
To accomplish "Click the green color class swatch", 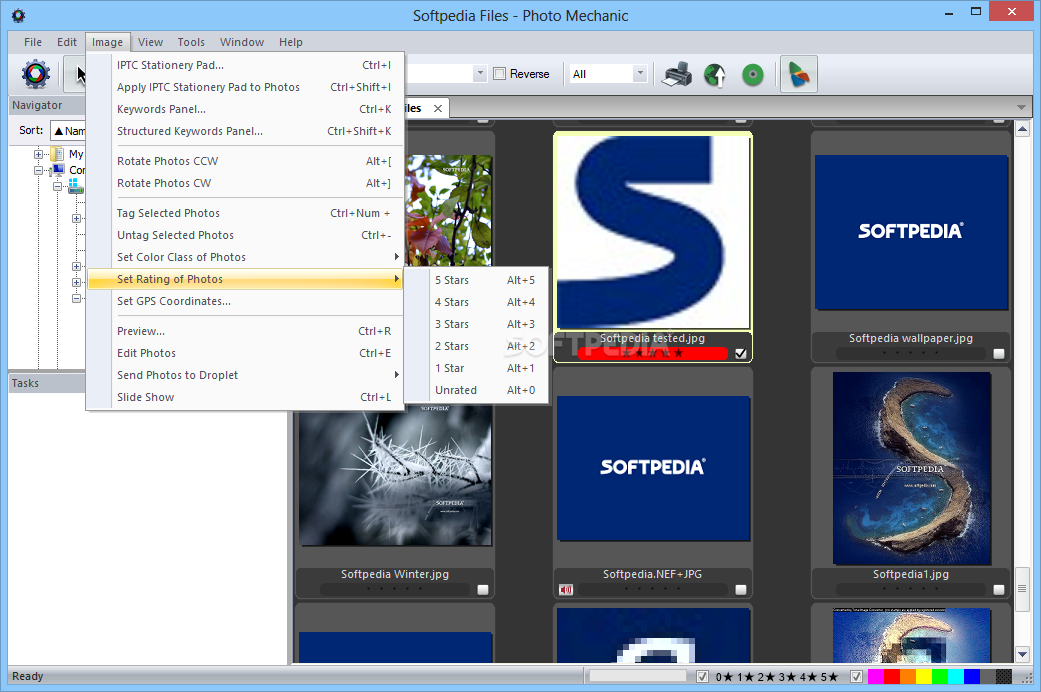I will click(940, 677).
